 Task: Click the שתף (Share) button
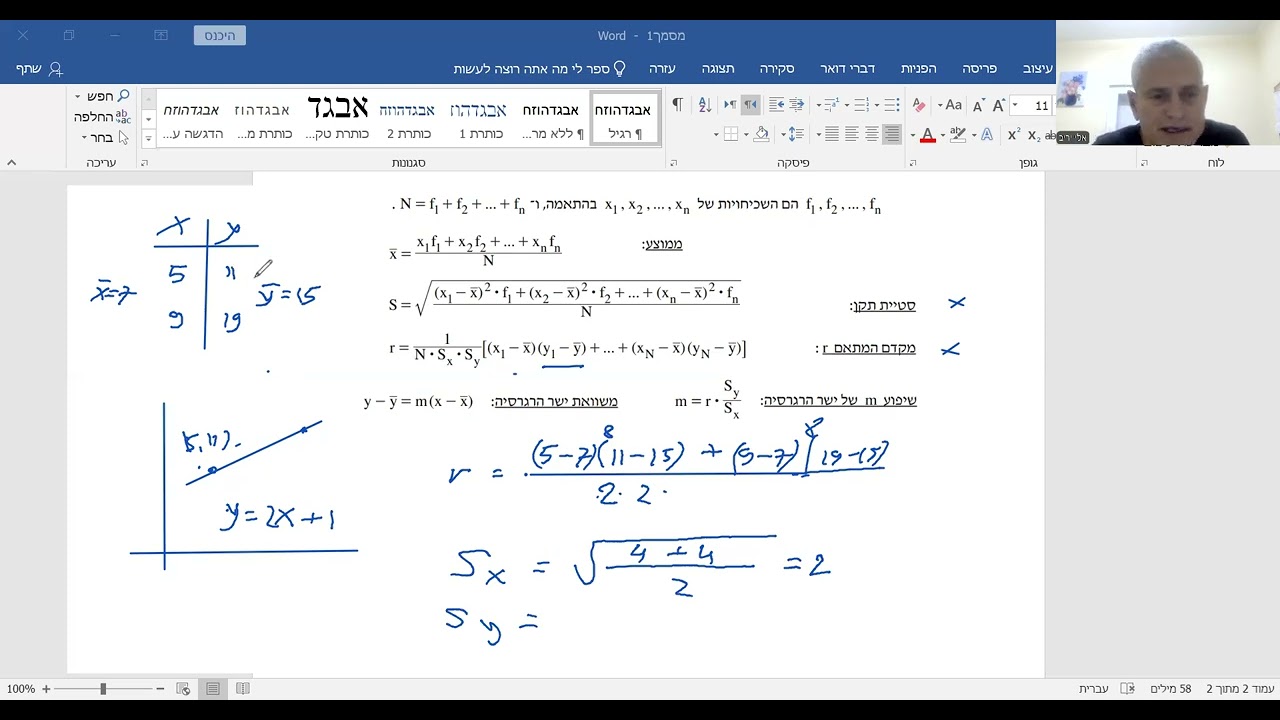[38, 68]
